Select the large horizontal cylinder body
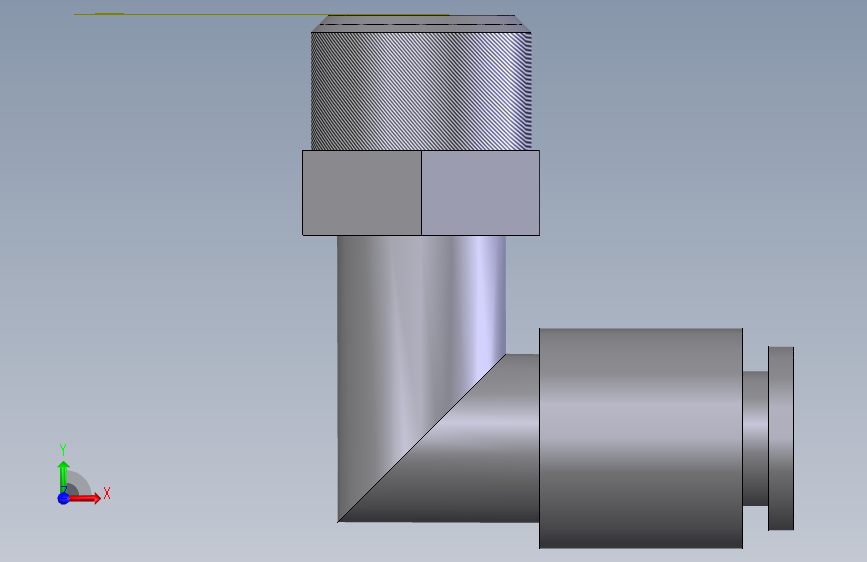867x562 pixels. [x=641, y=438]
